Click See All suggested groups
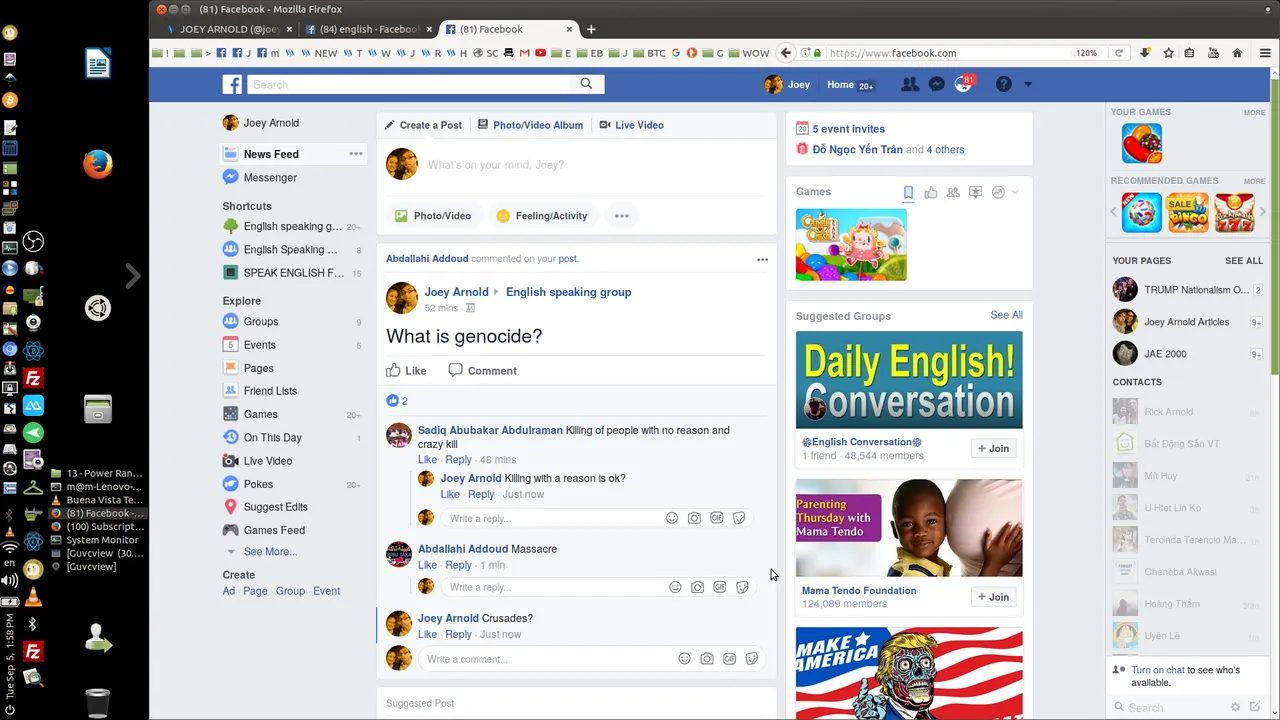This screenshot has width=1280, height=720. (1006, 315)
